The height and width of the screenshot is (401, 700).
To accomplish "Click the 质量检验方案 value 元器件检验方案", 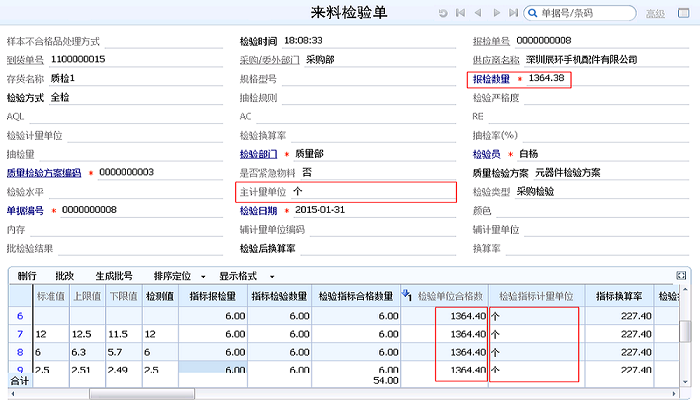I will (x=567, y=173).
